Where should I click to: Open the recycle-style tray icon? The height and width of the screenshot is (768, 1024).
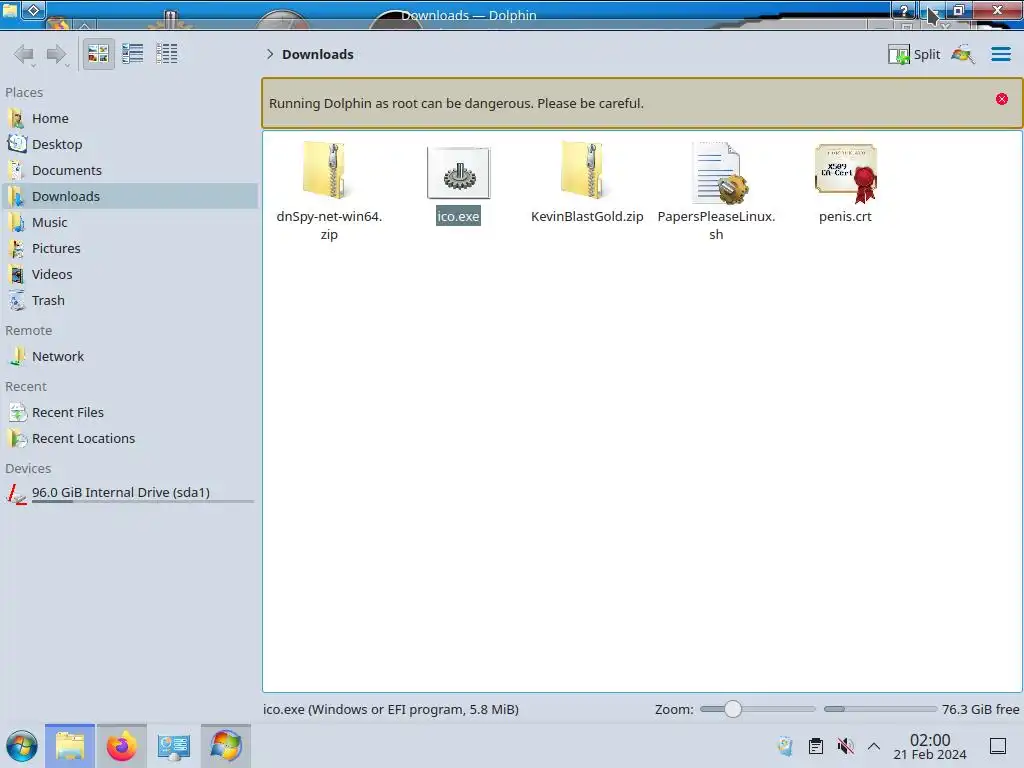click(786, 746)
